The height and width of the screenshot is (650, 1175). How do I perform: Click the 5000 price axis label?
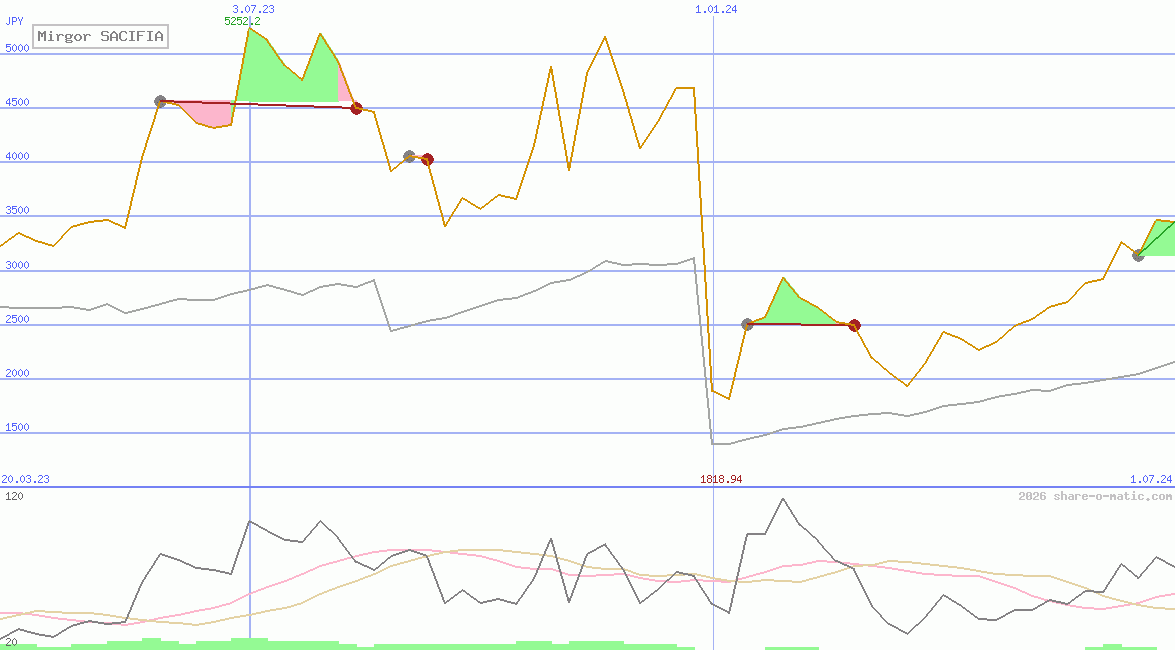[x=17, y=48]
